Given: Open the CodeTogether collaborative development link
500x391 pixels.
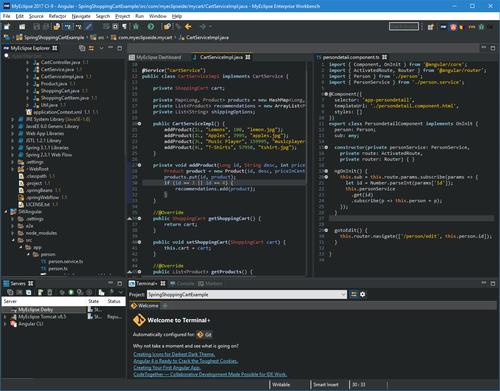Looking at the screenshot, I should [210, 374].
